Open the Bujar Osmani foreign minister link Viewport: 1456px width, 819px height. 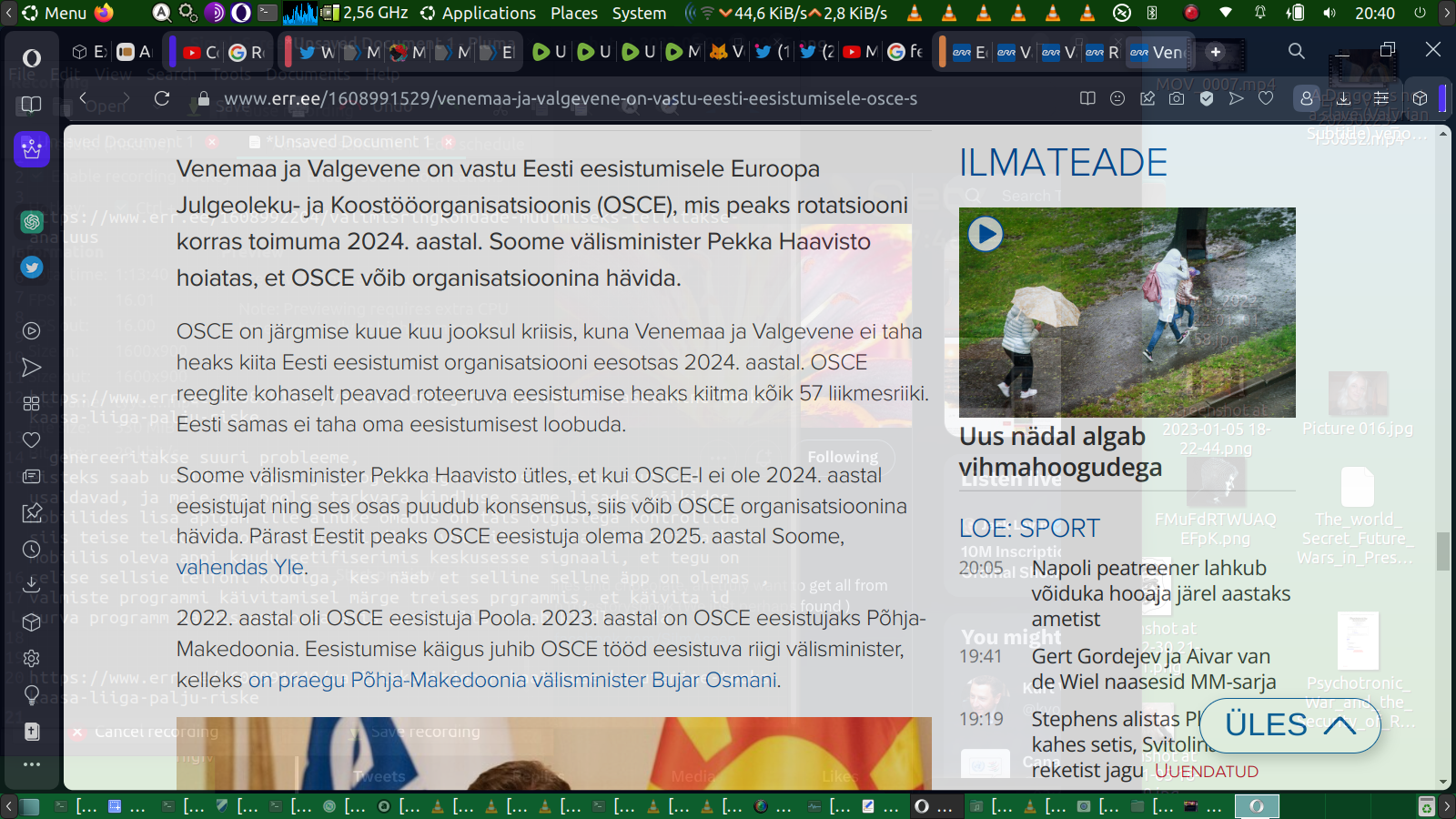[x=513, y=680]
